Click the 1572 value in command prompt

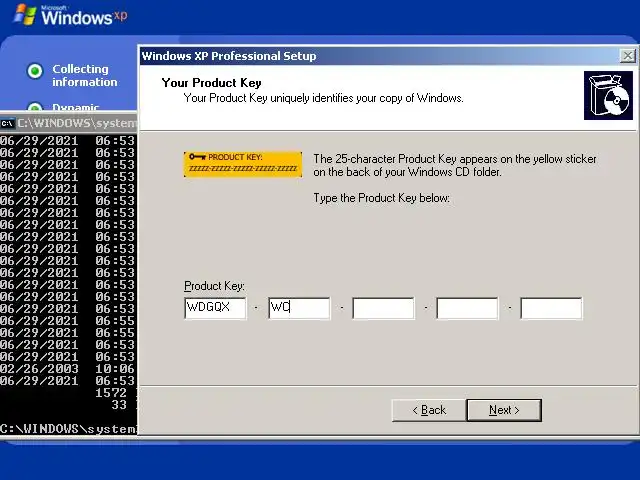pyautogui.click(x=111, y=393)
